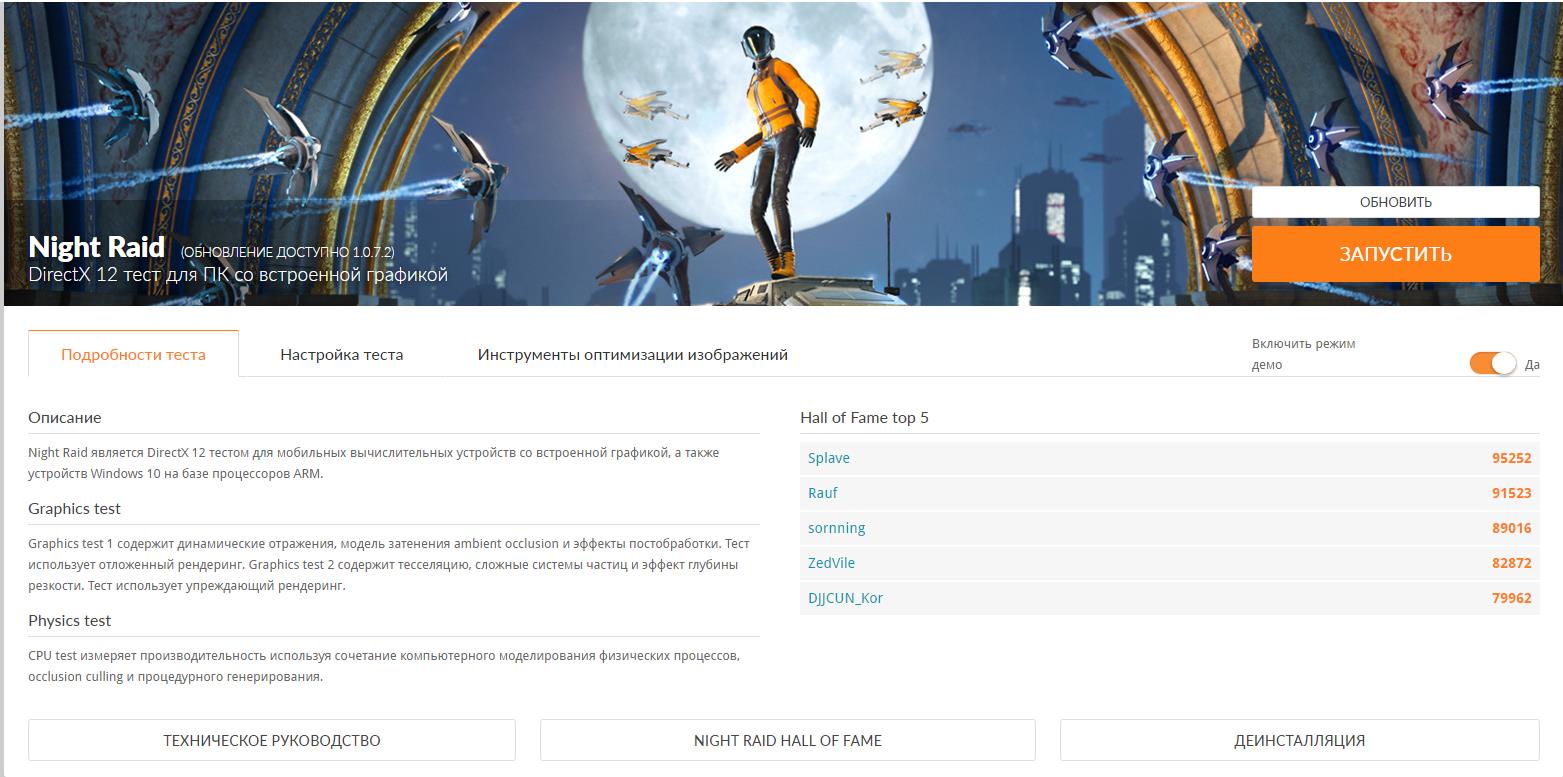Click the ДЕИНСТАЛЛЯЦИЯ button
Viewport: 1563px width, 777px height.
click(1300, 740)
